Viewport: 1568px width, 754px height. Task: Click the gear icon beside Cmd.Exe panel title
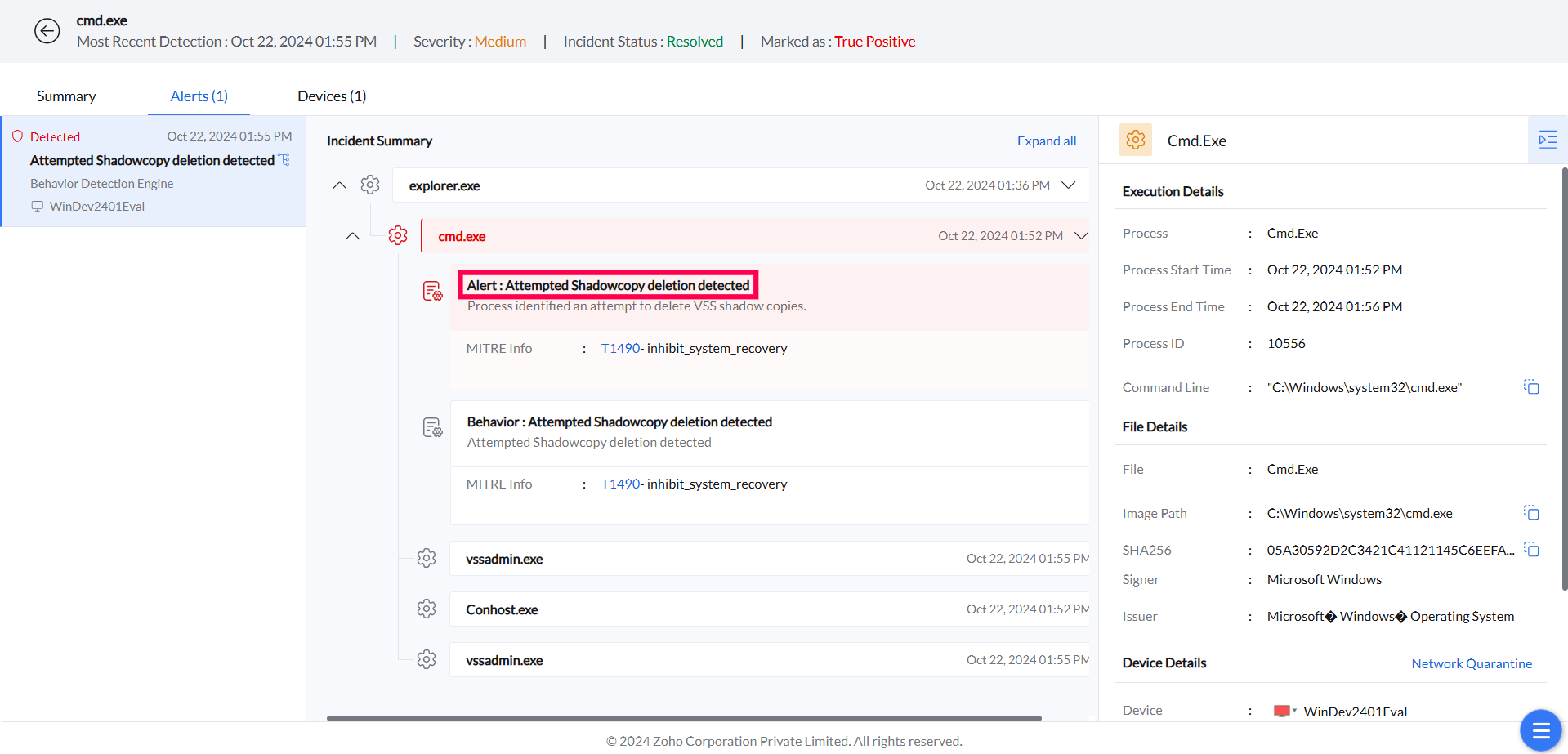(1135, 140)
